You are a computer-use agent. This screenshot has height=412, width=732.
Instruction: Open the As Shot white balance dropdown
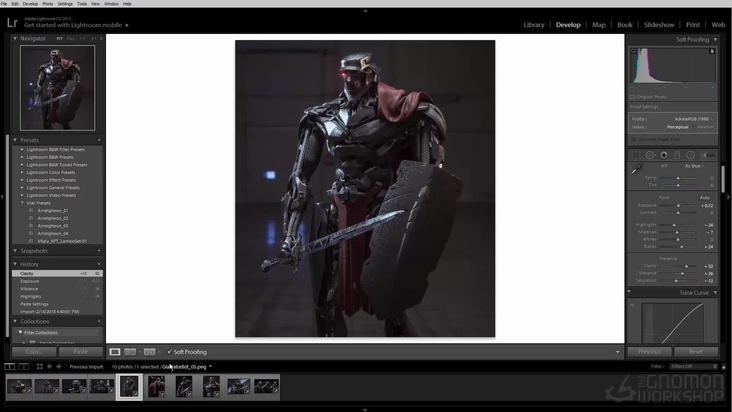pyautogui.click(x=694, y=166)
